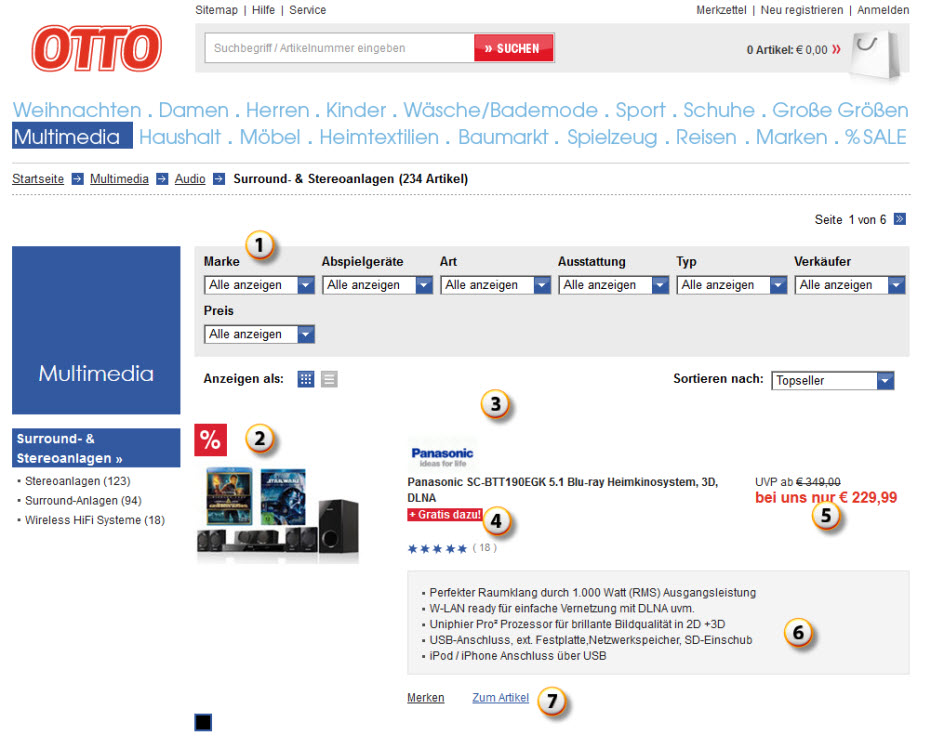Screen dimensions: 940x744
Task: Open the Reisen category
Action: [x=706, y=137]
